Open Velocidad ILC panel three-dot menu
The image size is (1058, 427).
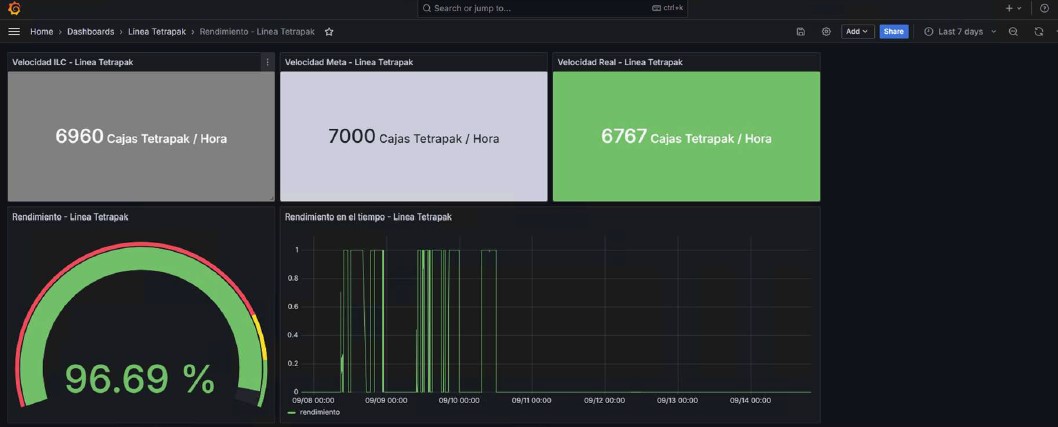click(x=267, y=62)
